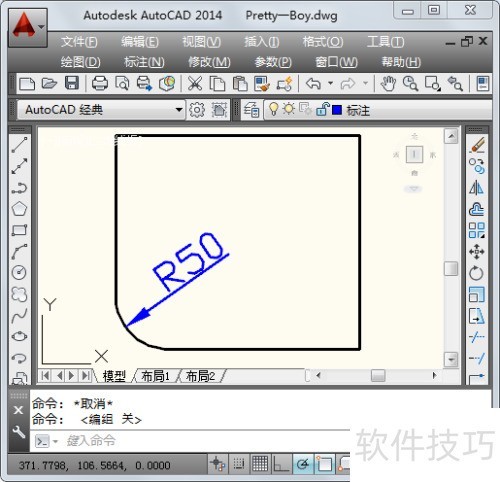
Task: Select the Move modify tool
Action: click(477, 251)
